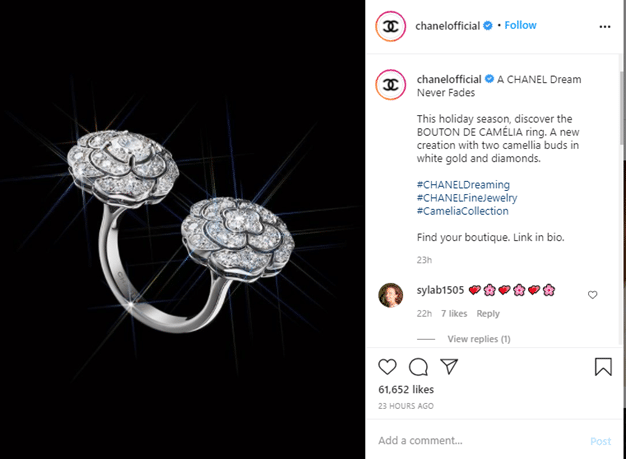
Task: Like the sylab1505 comment with the small heart
Action: tap(592, 295)
